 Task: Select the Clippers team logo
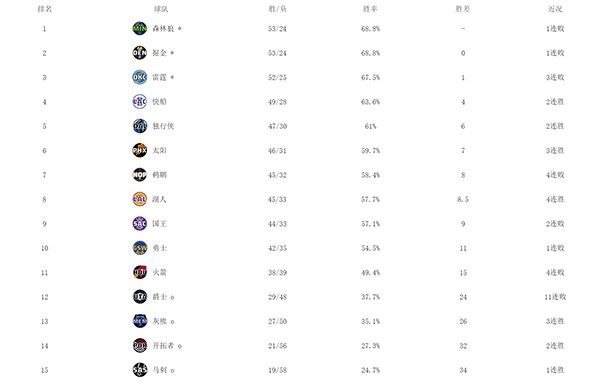(140, 102)
